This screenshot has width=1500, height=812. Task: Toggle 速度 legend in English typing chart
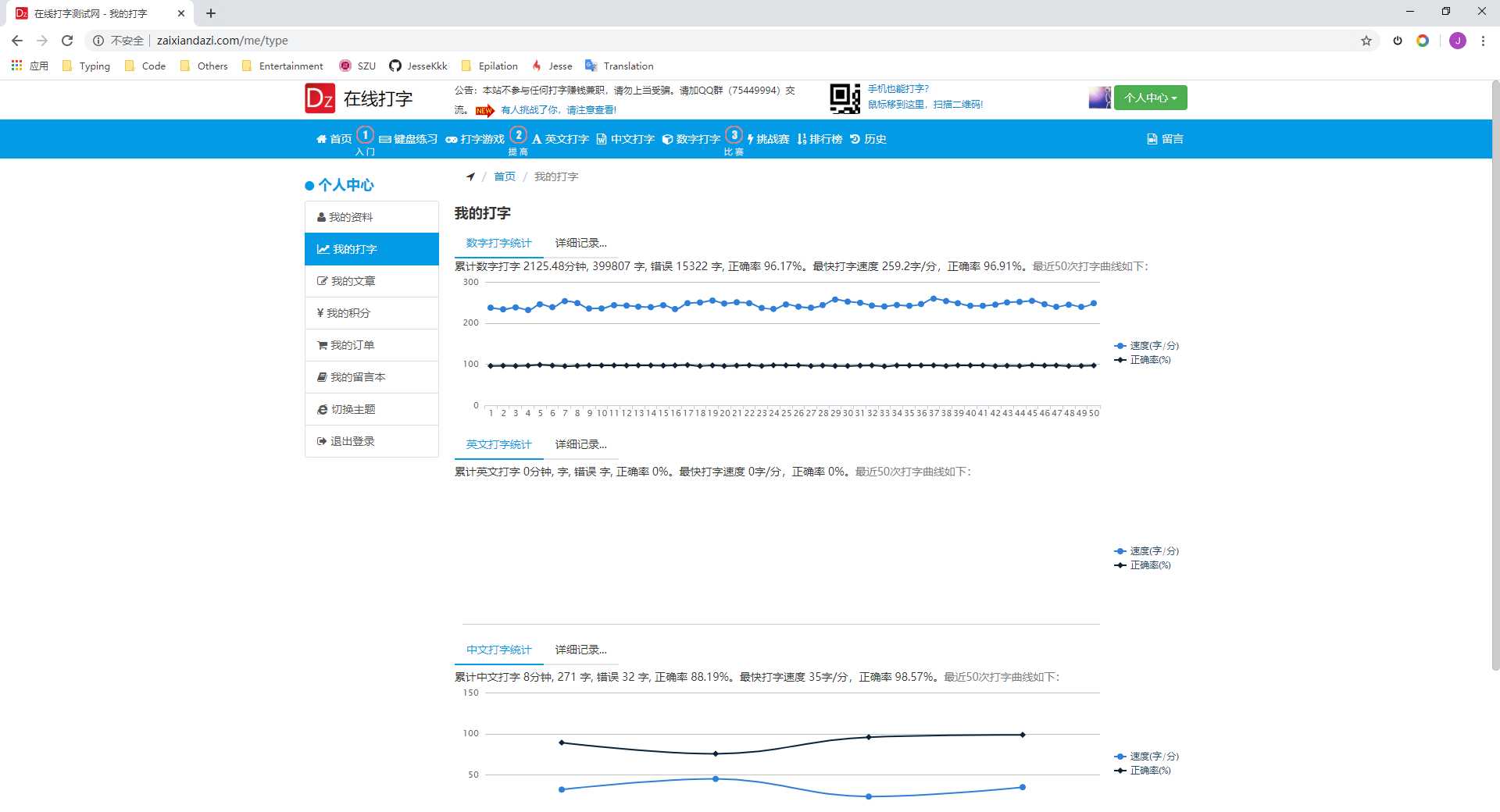[x=1146, y=551]
